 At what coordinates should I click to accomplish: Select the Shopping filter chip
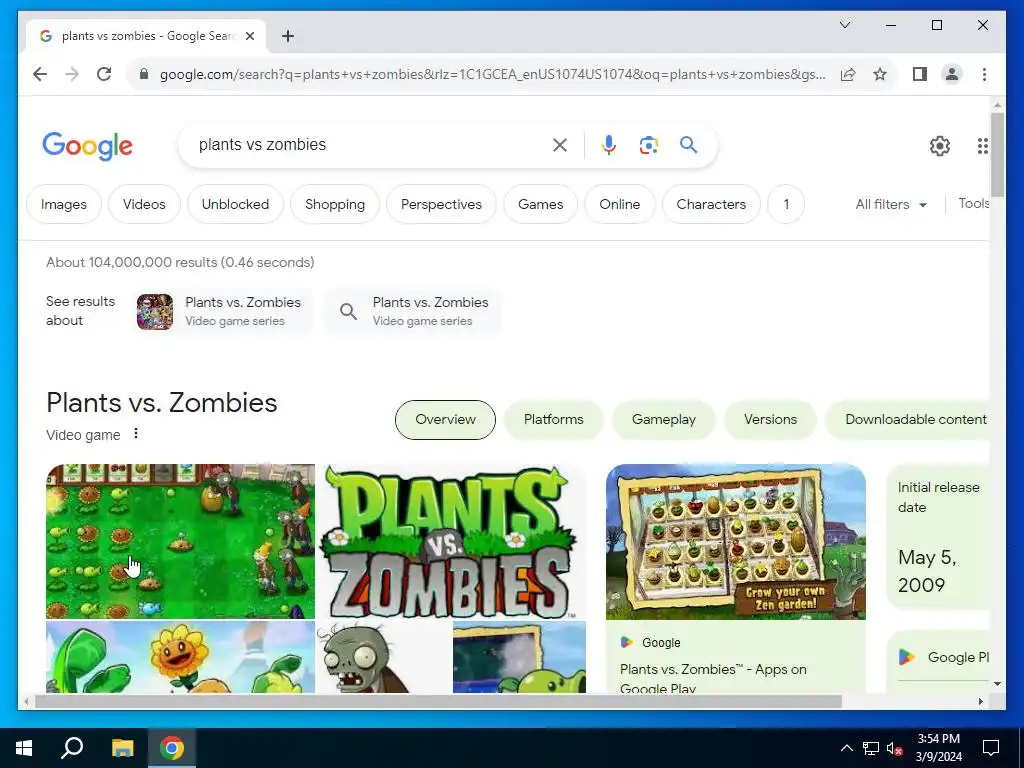click(335, 204)
